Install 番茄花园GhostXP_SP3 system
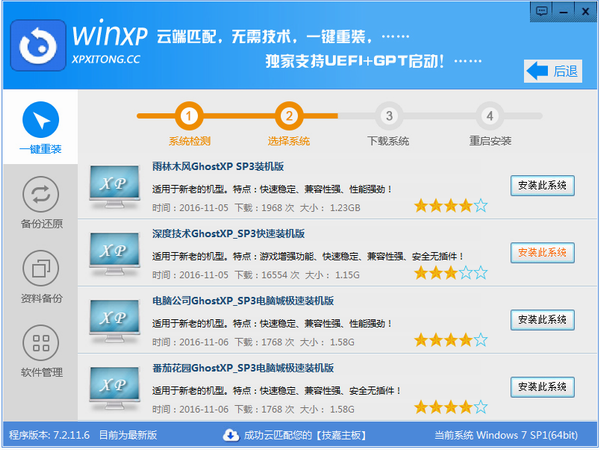 (x=542, y=386)
